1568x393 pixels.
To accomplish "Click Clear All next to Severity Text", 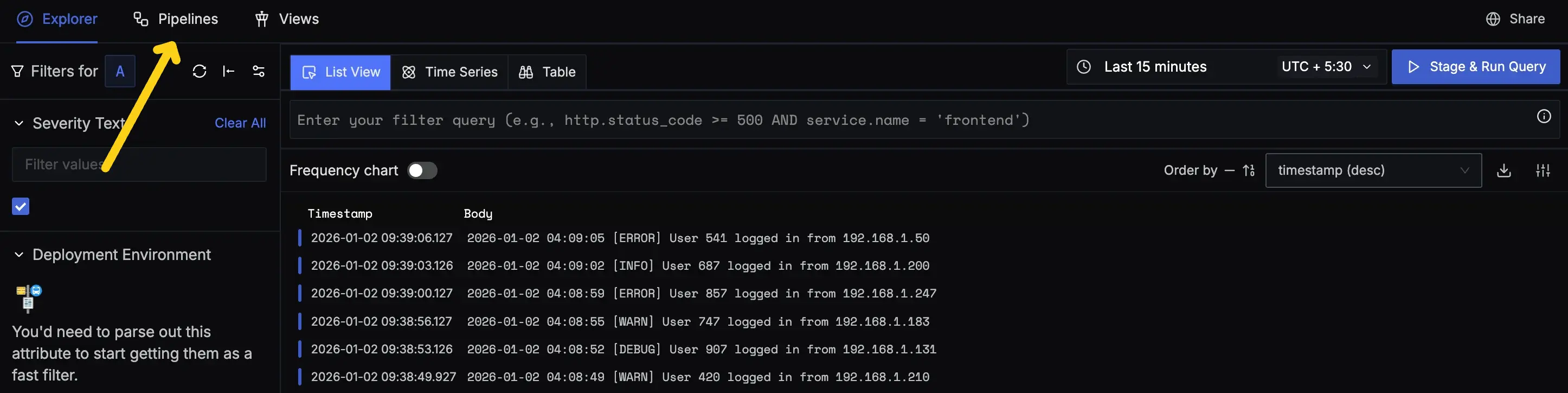I will pyautogui.click(x=240, y=123).
